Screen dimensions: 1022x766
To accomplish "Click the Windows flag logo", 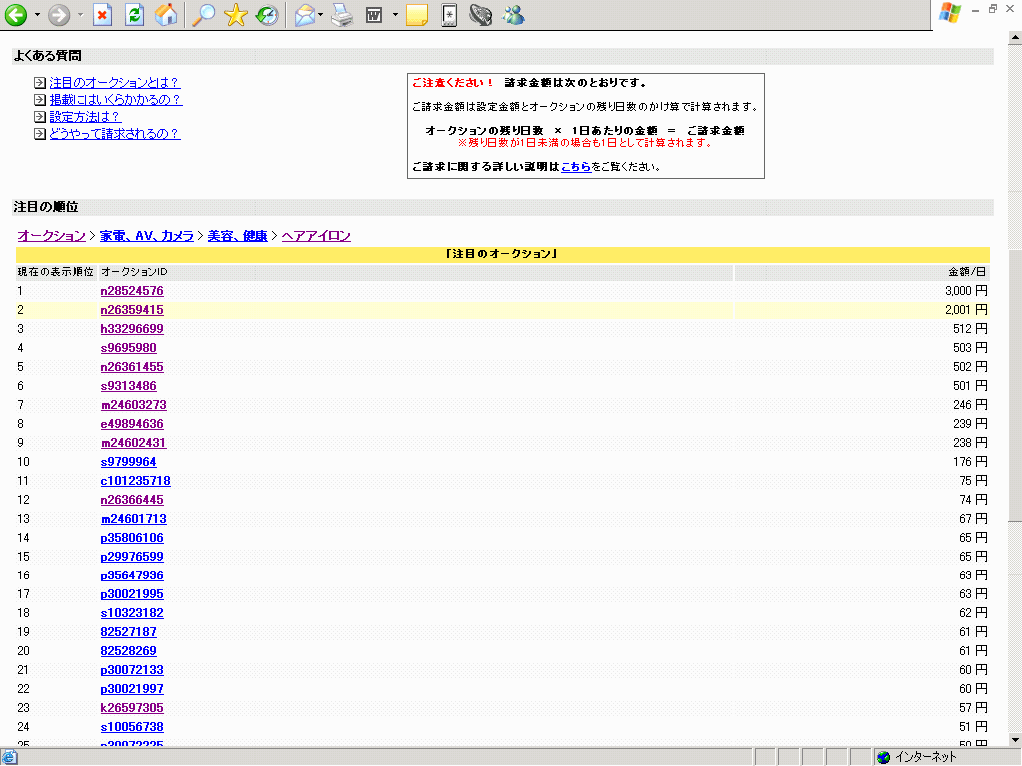I will 950,12.
